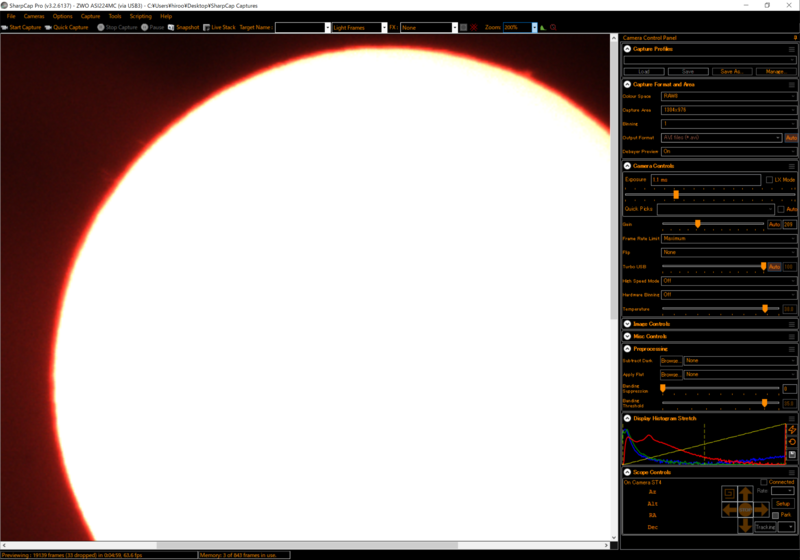Open the Colour Space dropdown
This screenshot has width=800, height=560.
coord(729,96)
